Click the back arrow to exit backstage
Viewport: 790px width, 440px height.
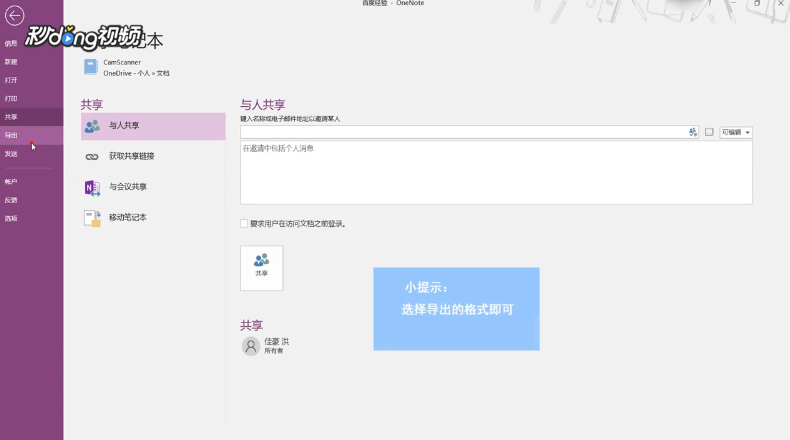tap(14, 16)
